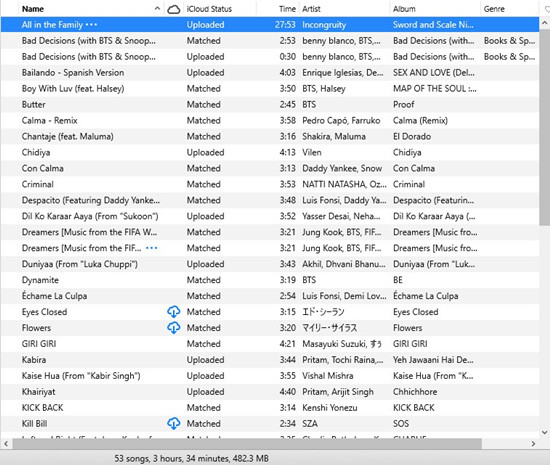The height and width of the screenshot is (465, 550).
Task: Click the vertical scrollbar down arrow
Action: click(x=544, y=432)
